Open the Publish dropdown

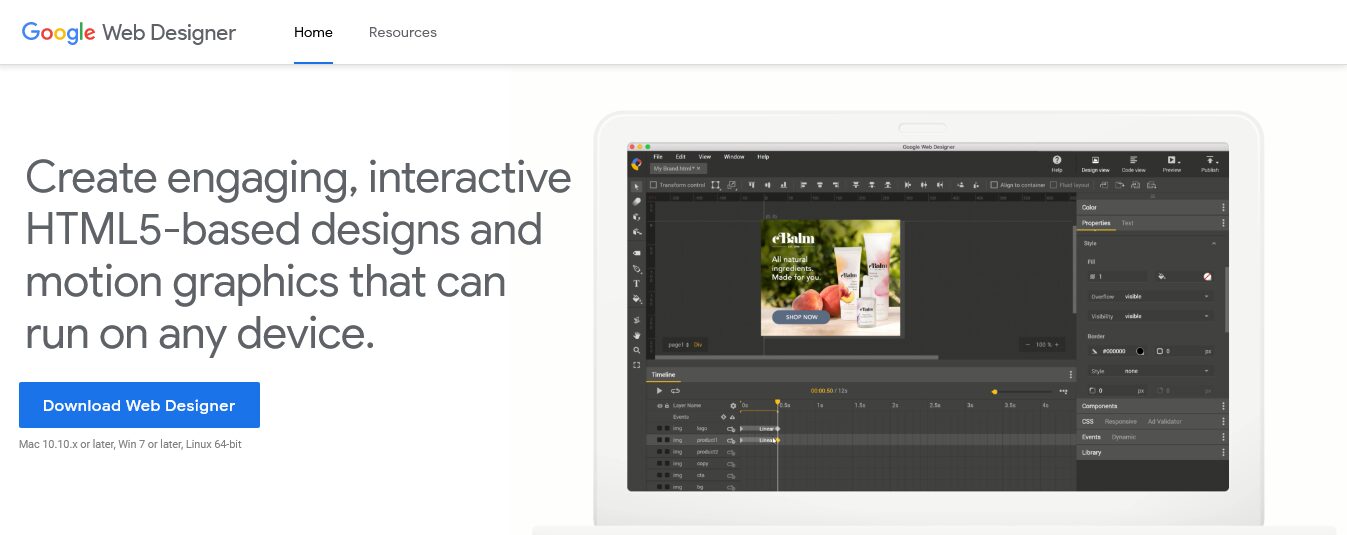pyautogui.click(x=1210, y=163)
